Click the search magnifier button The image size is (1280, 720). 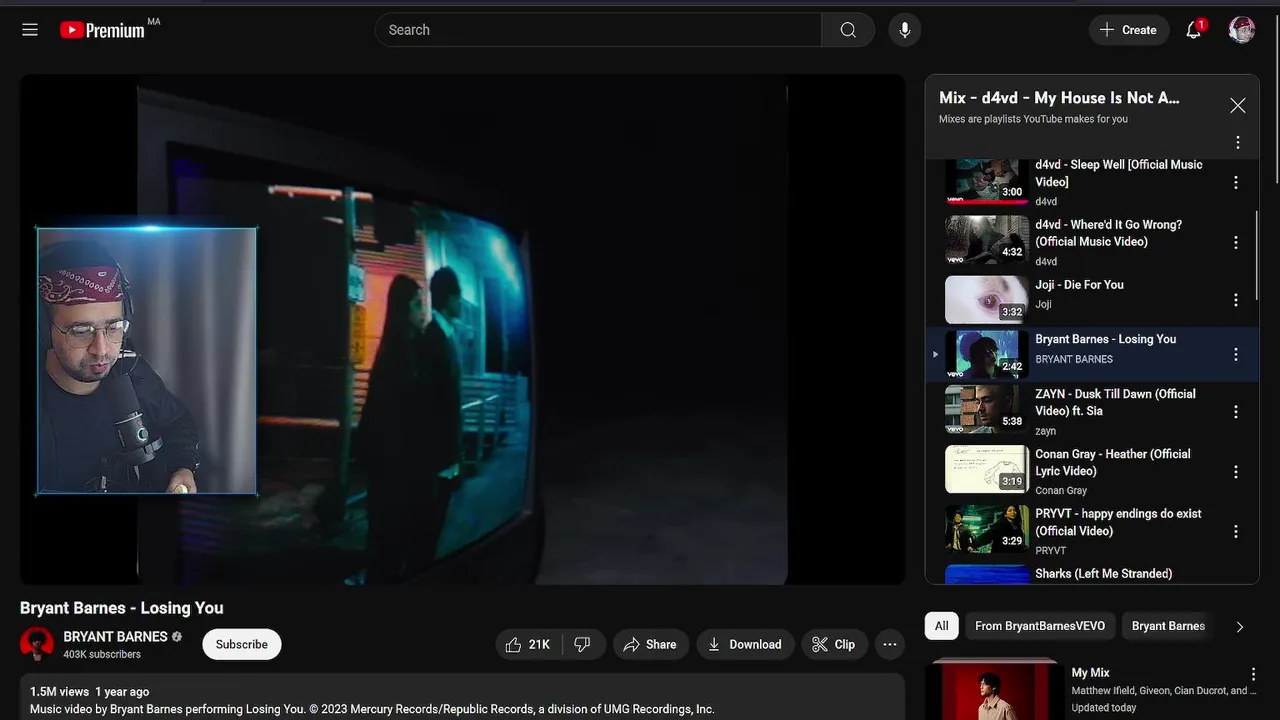(848, 30)
